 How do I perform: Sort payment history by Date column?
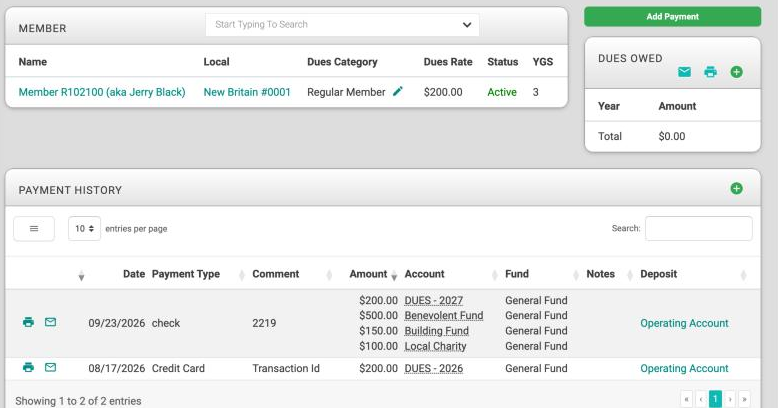(134, 274)
